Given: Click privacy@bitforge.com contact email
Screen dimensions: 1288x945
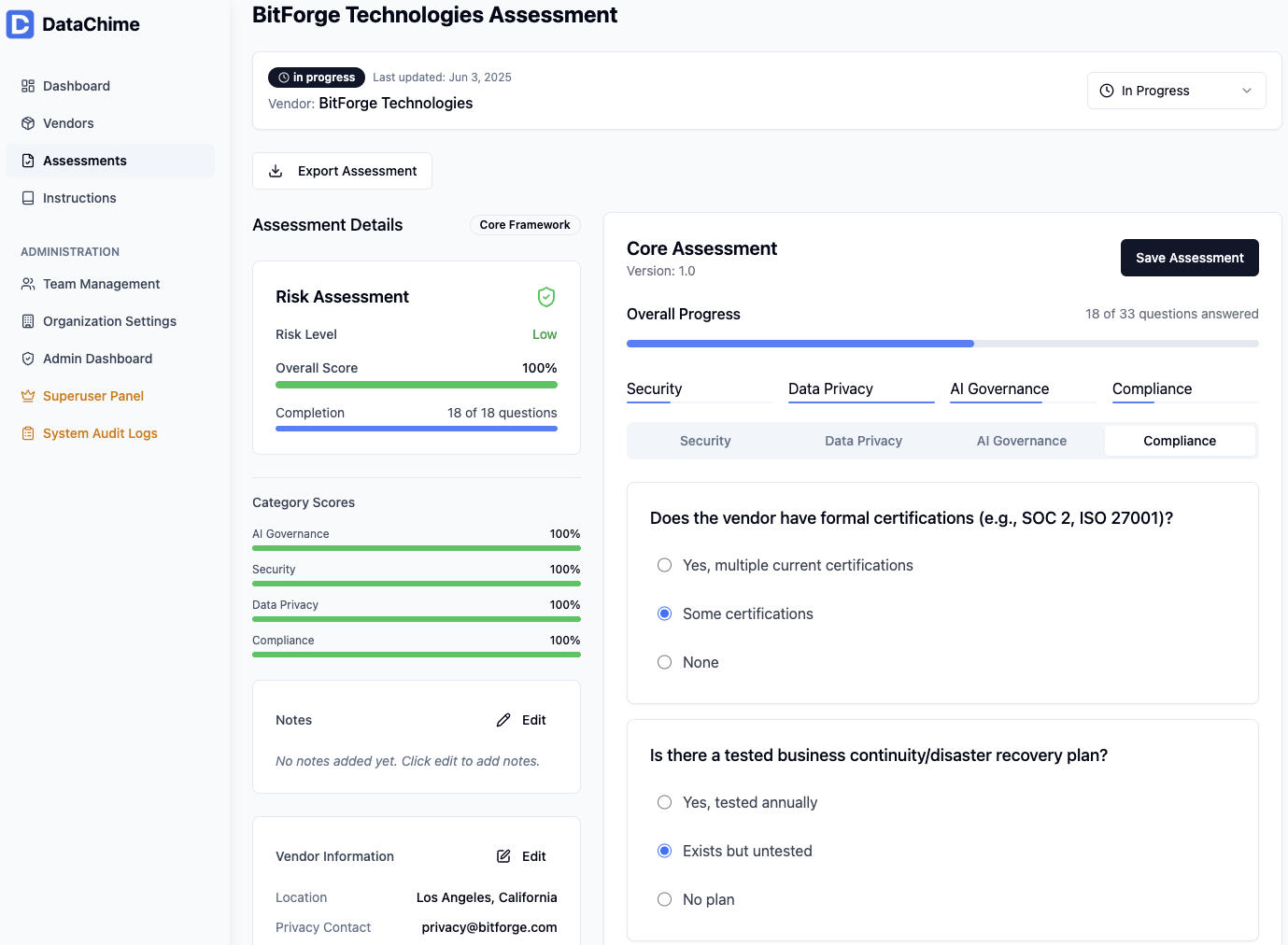Looking at the screenshot, I should click(489, 927).
